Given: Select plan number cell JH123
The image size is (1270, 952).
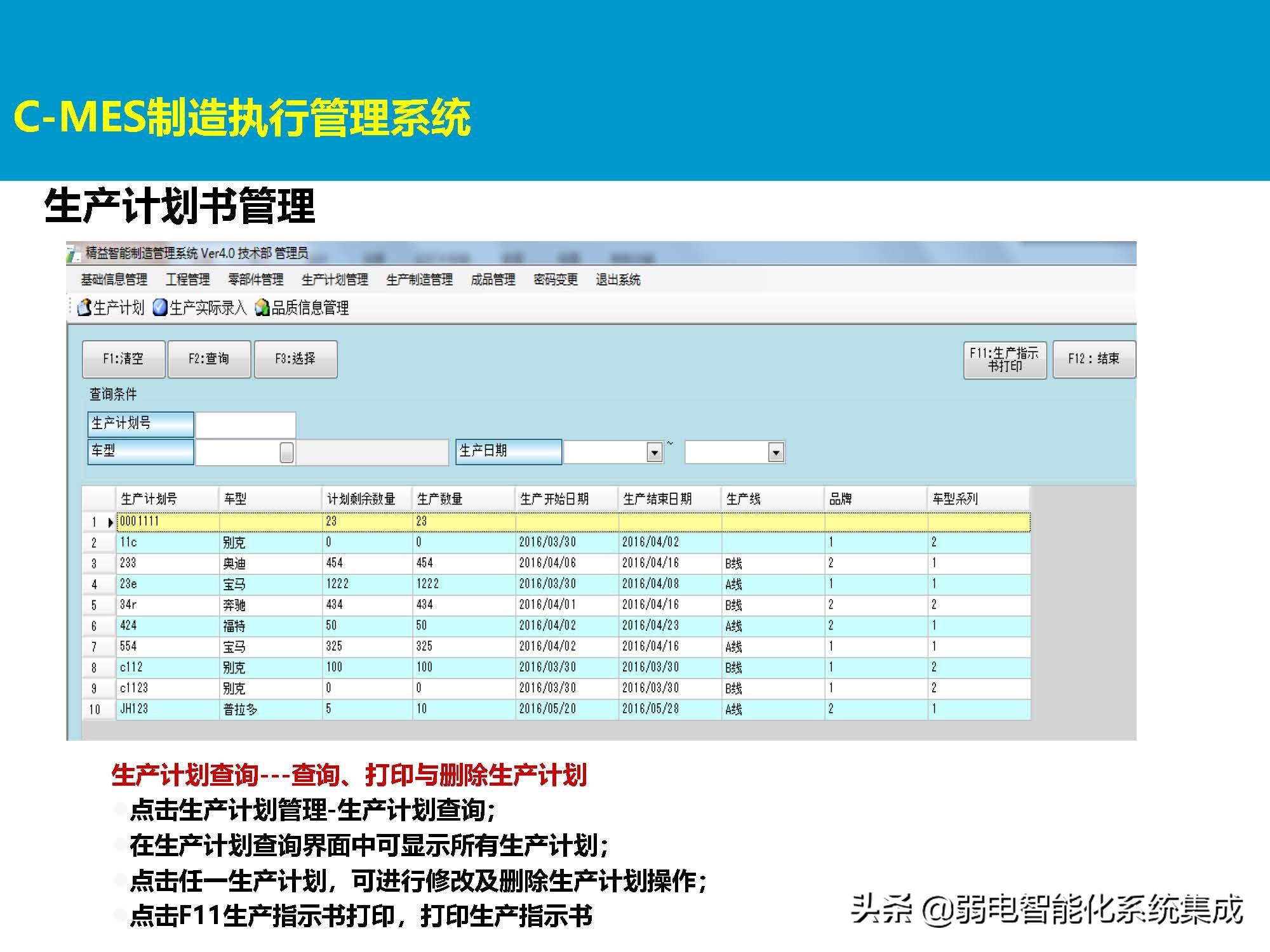Looking at the screenshot, I should pyautogui.click(x=168, y=710).
